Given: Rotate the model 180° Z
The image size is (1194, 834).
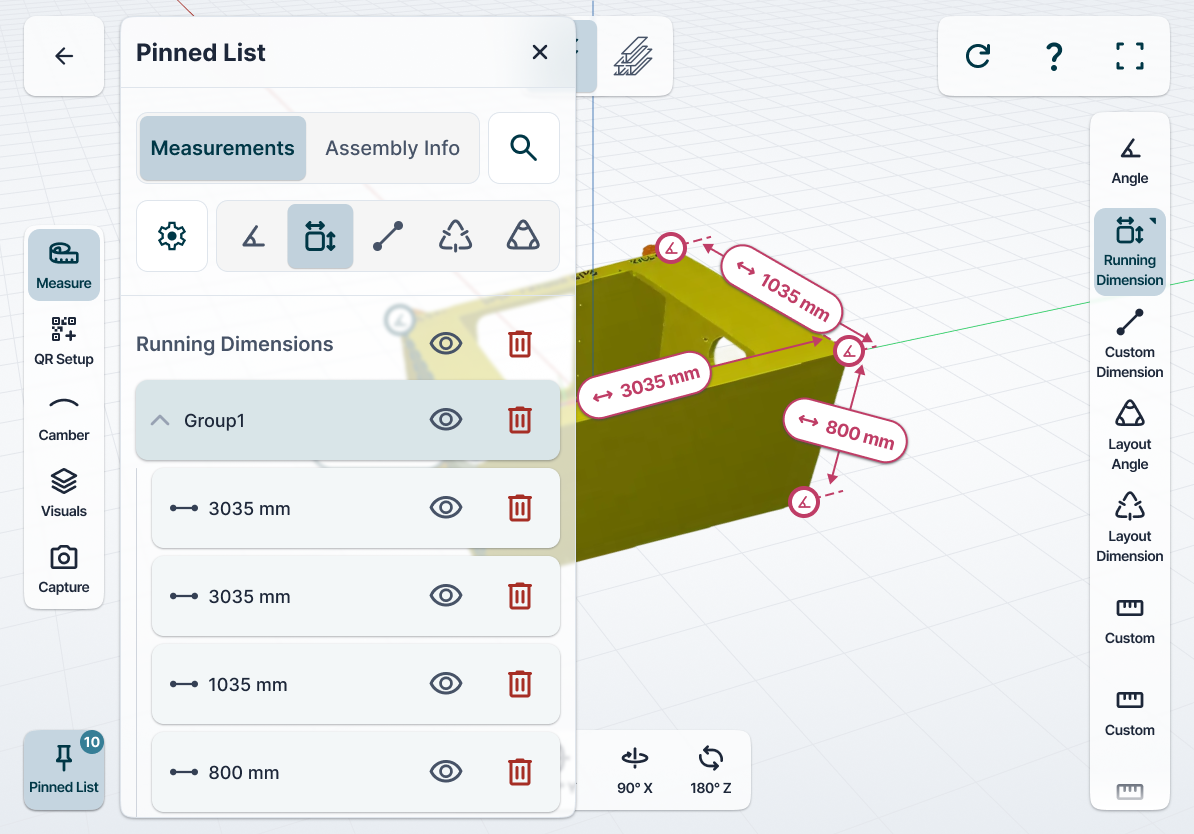Looking at the screenshot, I should (x=710, y=770).
